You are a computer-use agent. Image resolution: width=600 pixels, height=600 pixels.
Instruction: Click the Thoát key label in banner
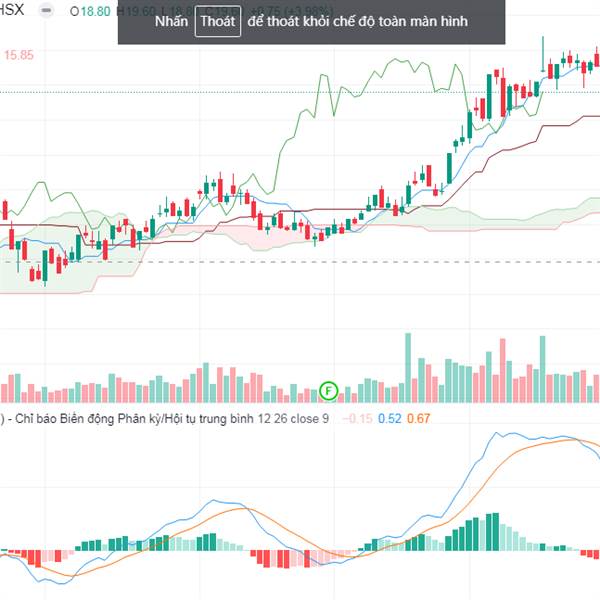point(218,21)
